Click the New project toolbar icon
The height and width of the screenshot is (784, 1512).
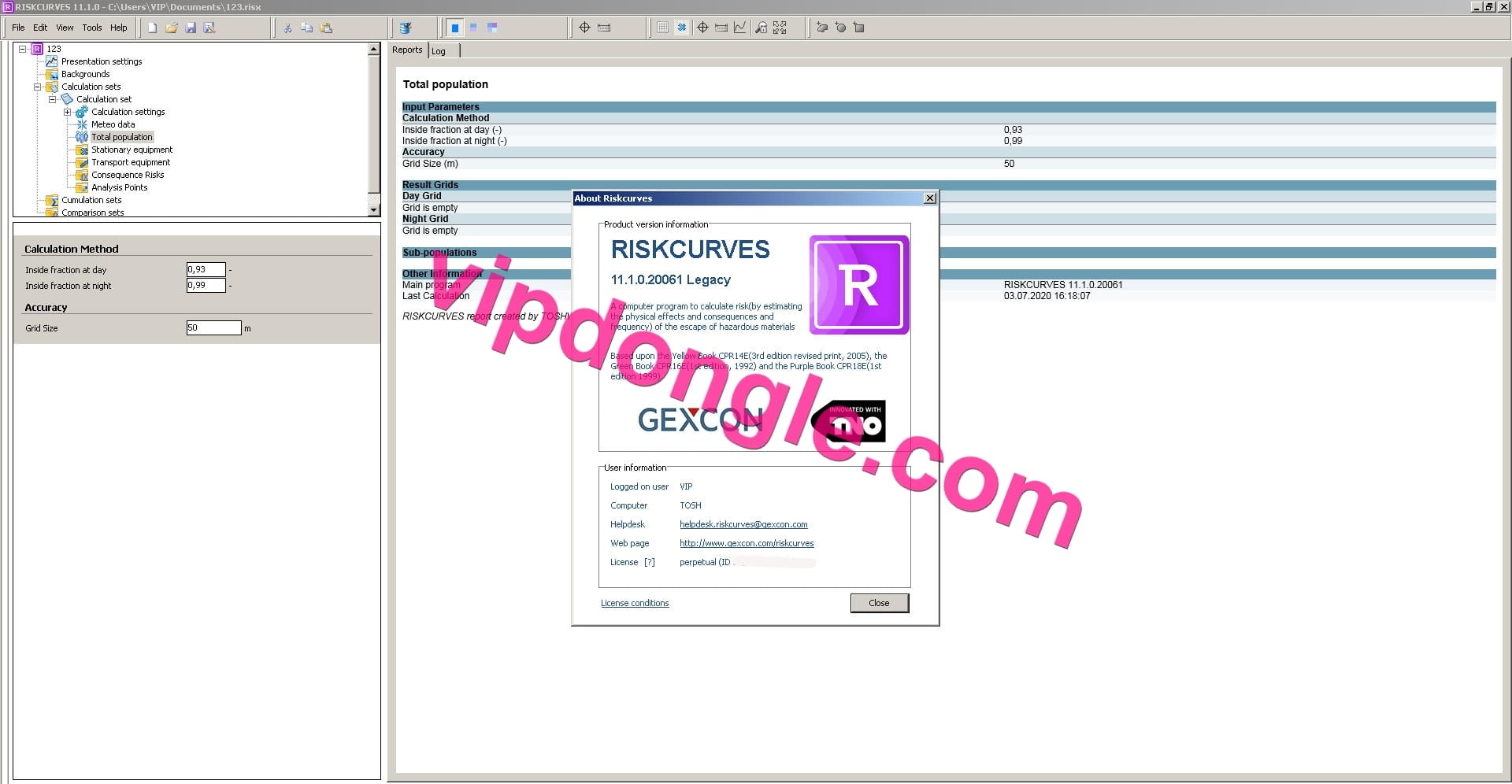click(x=152, y=28)
